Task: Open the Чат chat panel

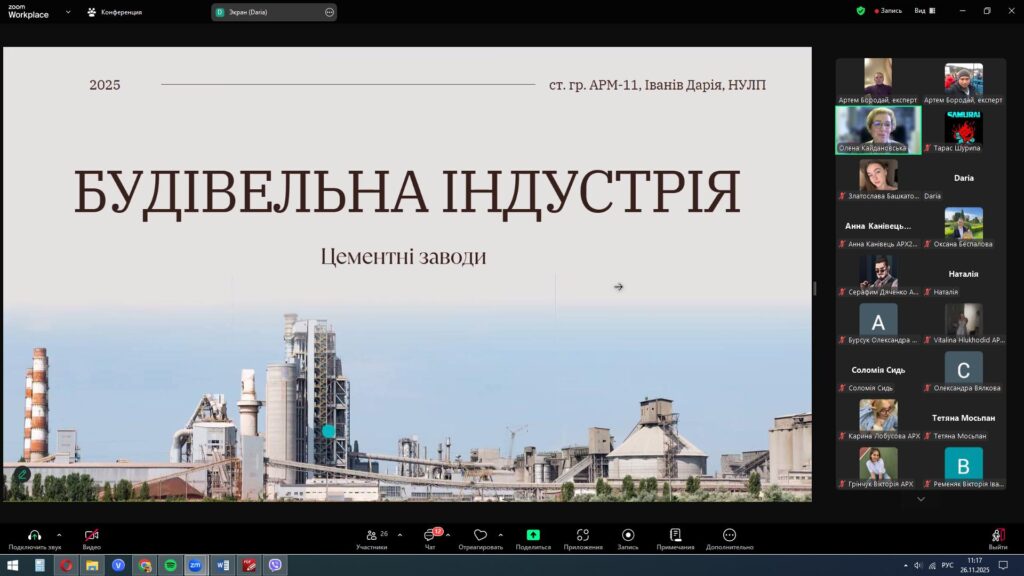Action: pyautogui.click(x=430, y=535)
